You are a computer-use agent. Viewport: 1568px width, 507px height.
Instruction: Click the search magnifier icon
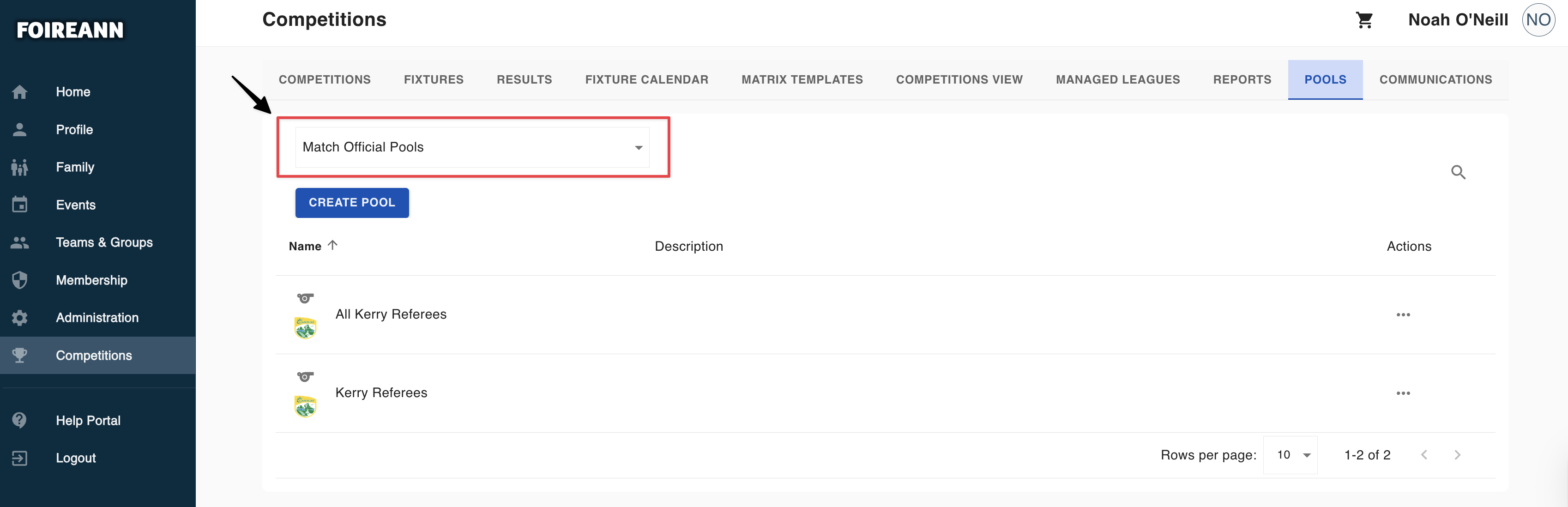[1458, 172]
